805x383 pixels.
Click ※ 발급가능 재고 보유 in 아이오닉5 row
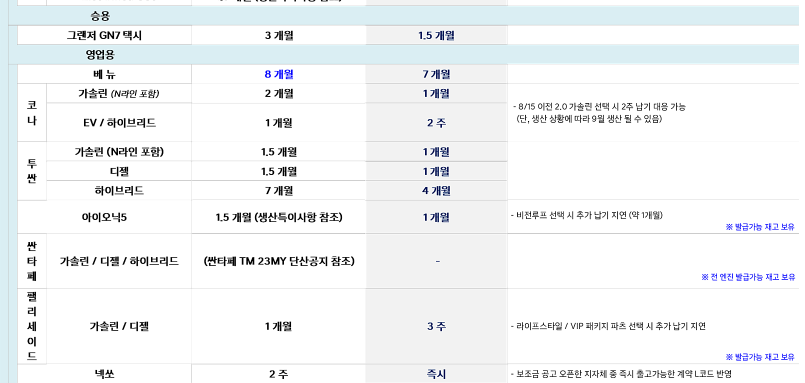point(760,227)
